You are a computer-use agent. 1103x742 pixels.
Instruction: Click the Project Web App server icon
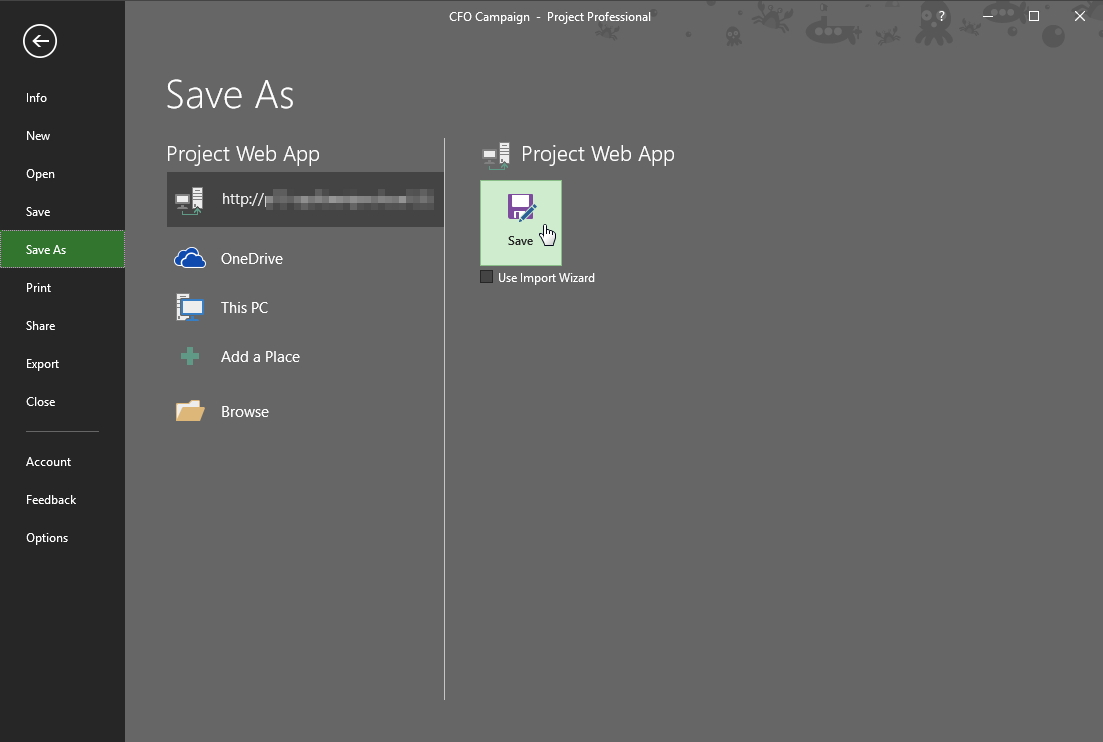(x=189, y=200)
